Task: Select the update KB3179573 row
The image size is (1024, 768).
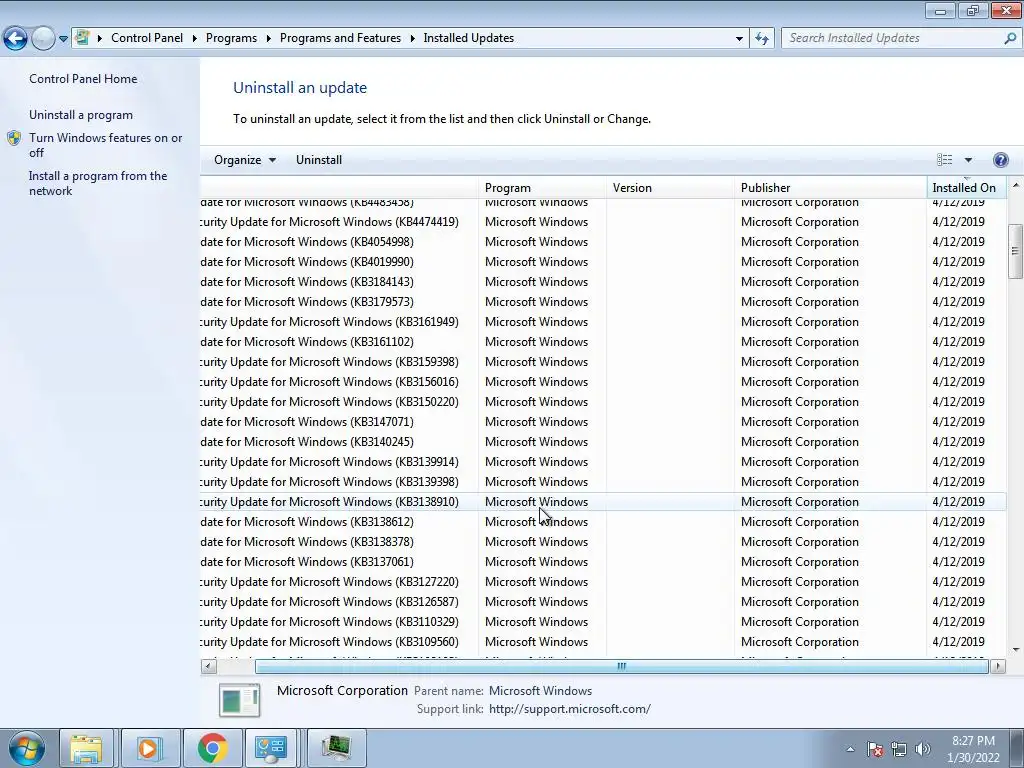Action: click(x=603, y=302)
